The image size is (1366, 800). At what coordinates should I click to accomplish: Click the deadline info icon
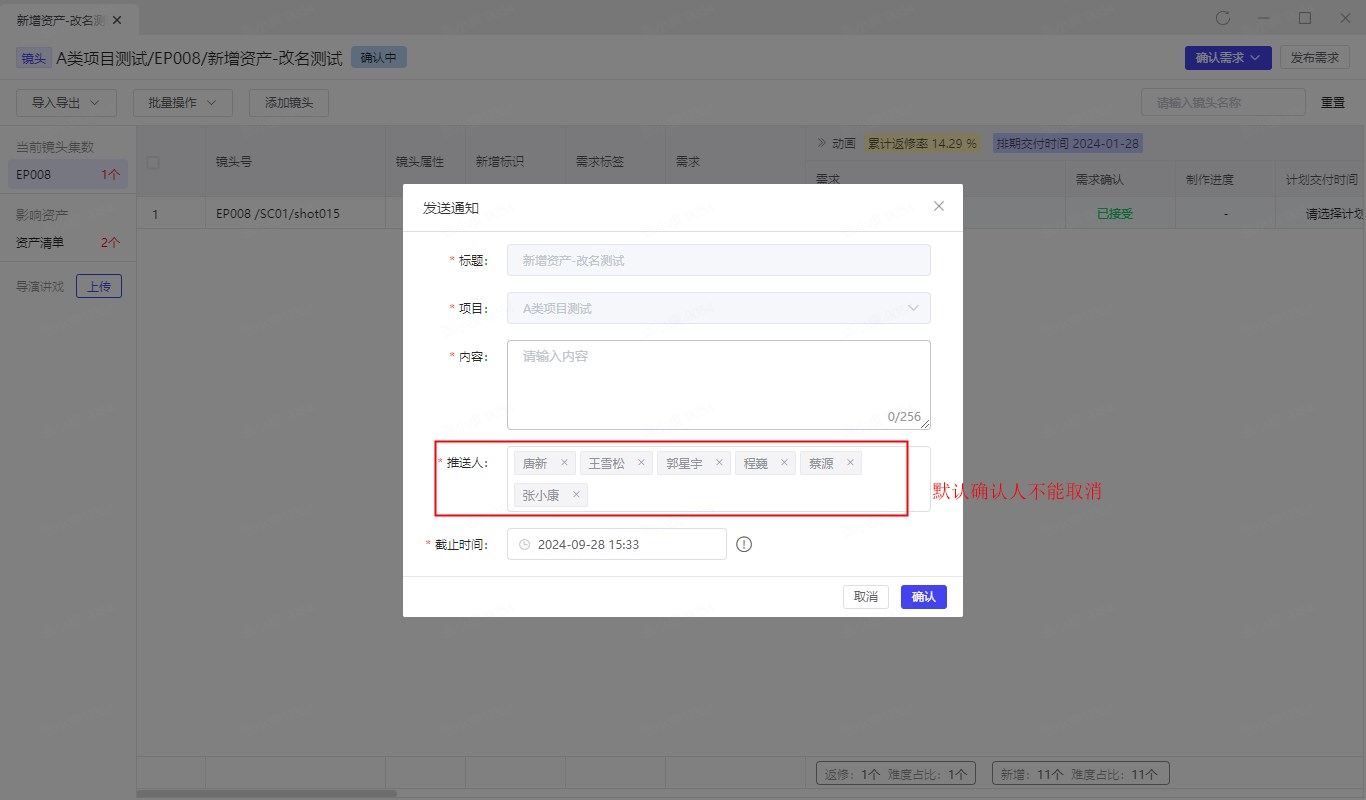point(744,545)
